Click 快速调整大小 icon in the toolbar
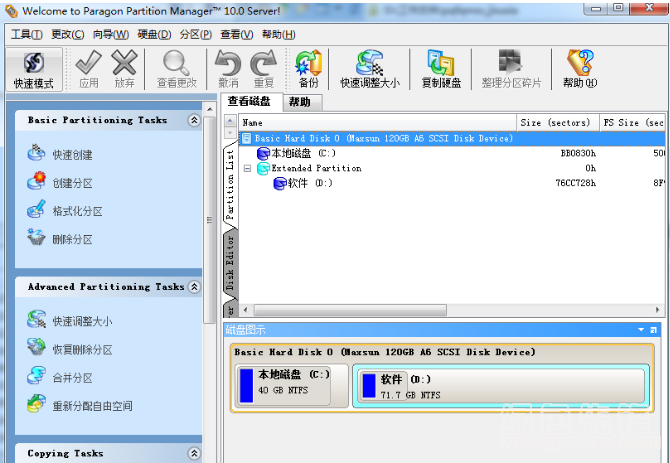 [x=370, y=62]
